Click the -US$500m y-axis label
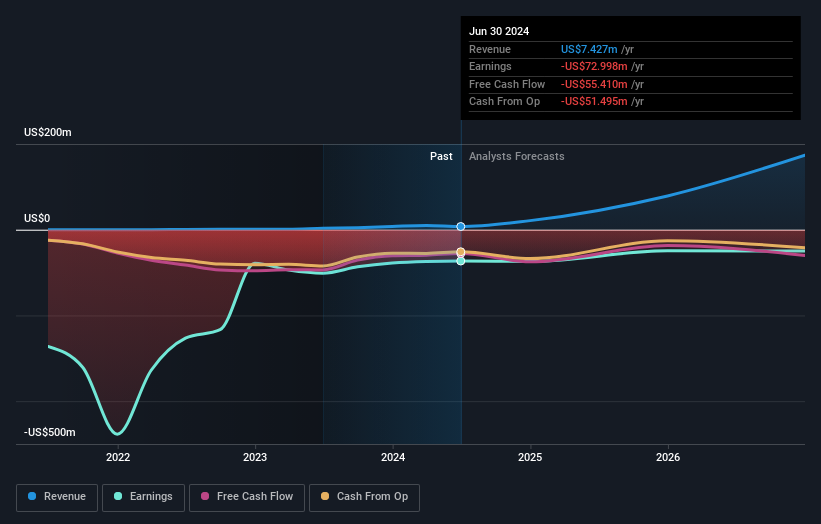 click(x=50, y=432)
